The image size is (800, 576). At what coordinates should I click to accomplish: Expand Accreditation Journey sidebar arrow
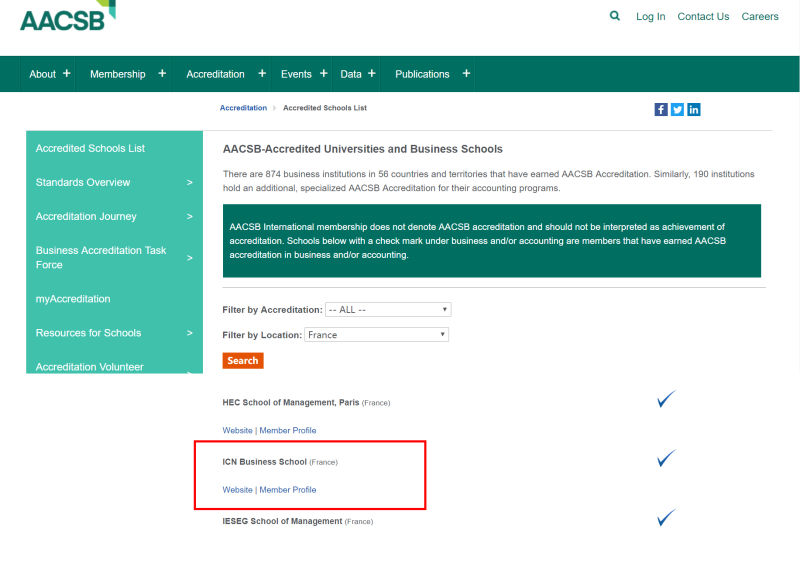pos(189,216)
